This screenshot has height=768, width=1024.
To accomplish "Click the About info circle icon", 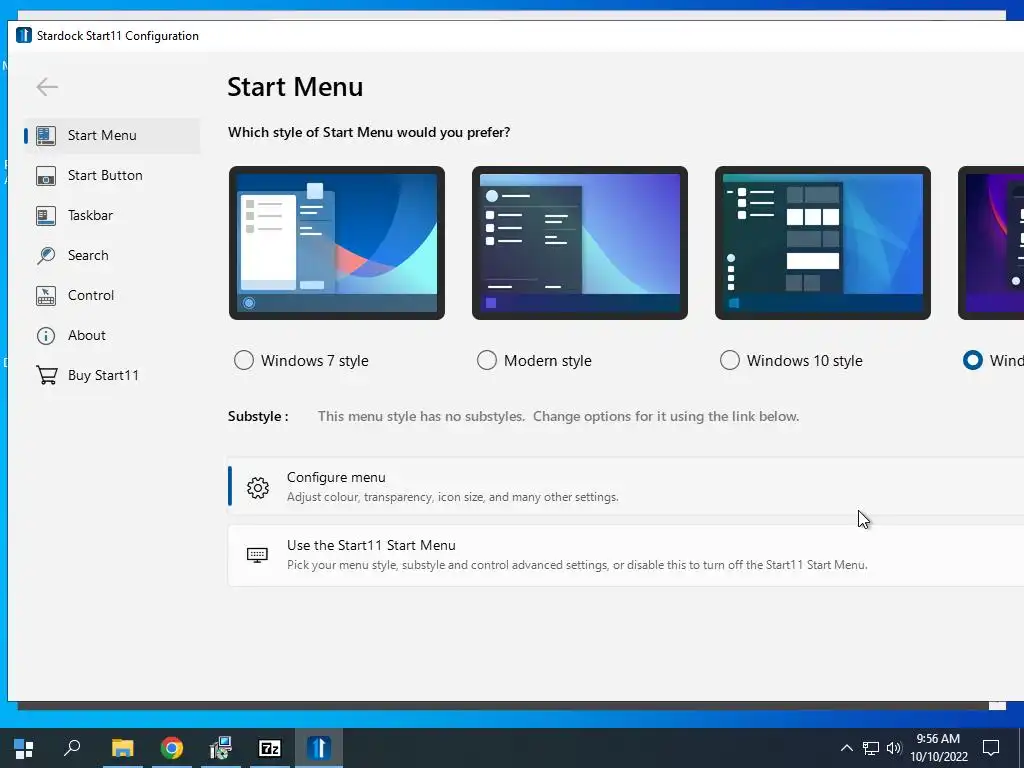I will [x=46, y=336].
